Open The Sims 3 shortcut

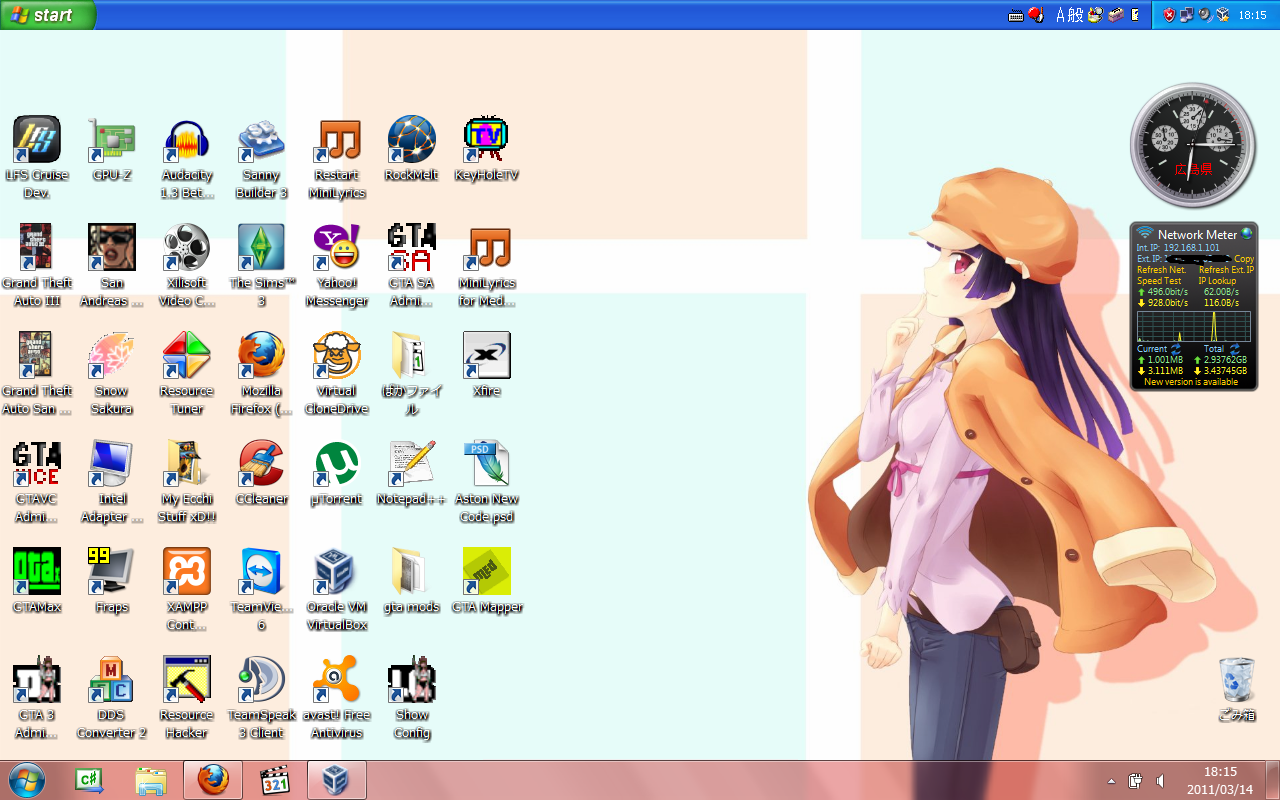coord(262,265)
